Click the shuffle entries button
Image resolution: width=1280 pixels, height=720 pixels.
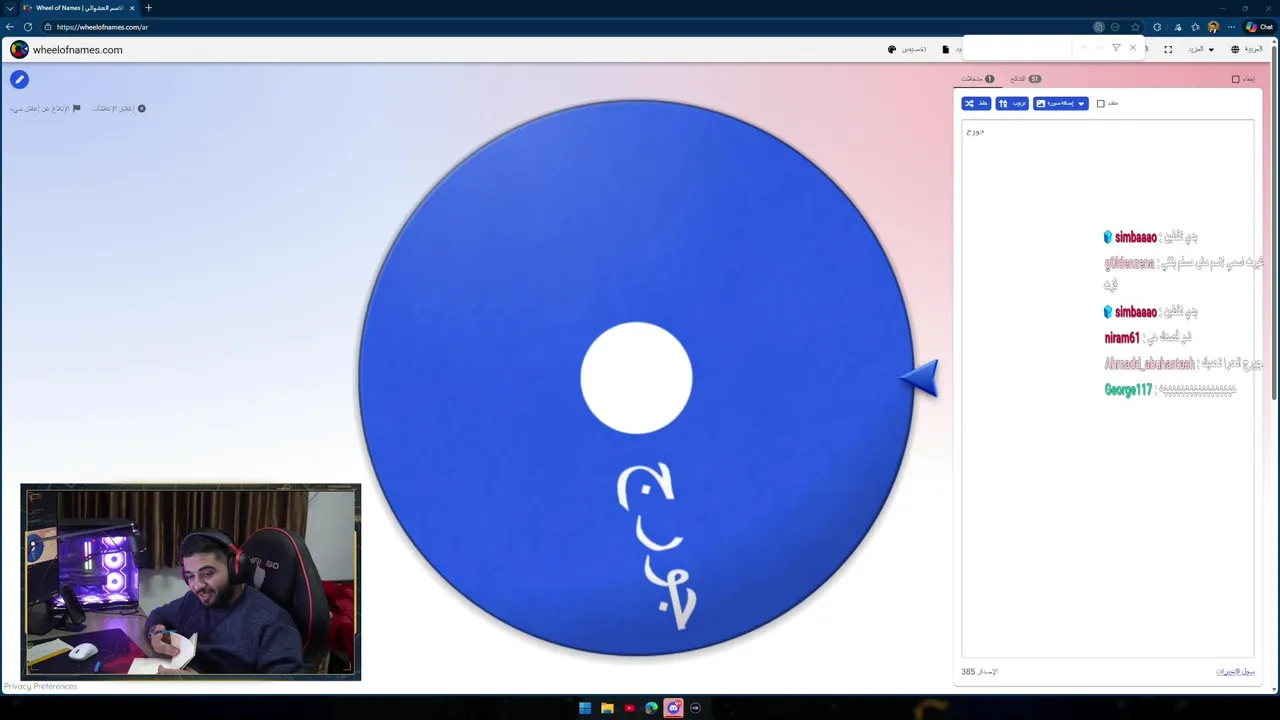[x=976, y=103]
